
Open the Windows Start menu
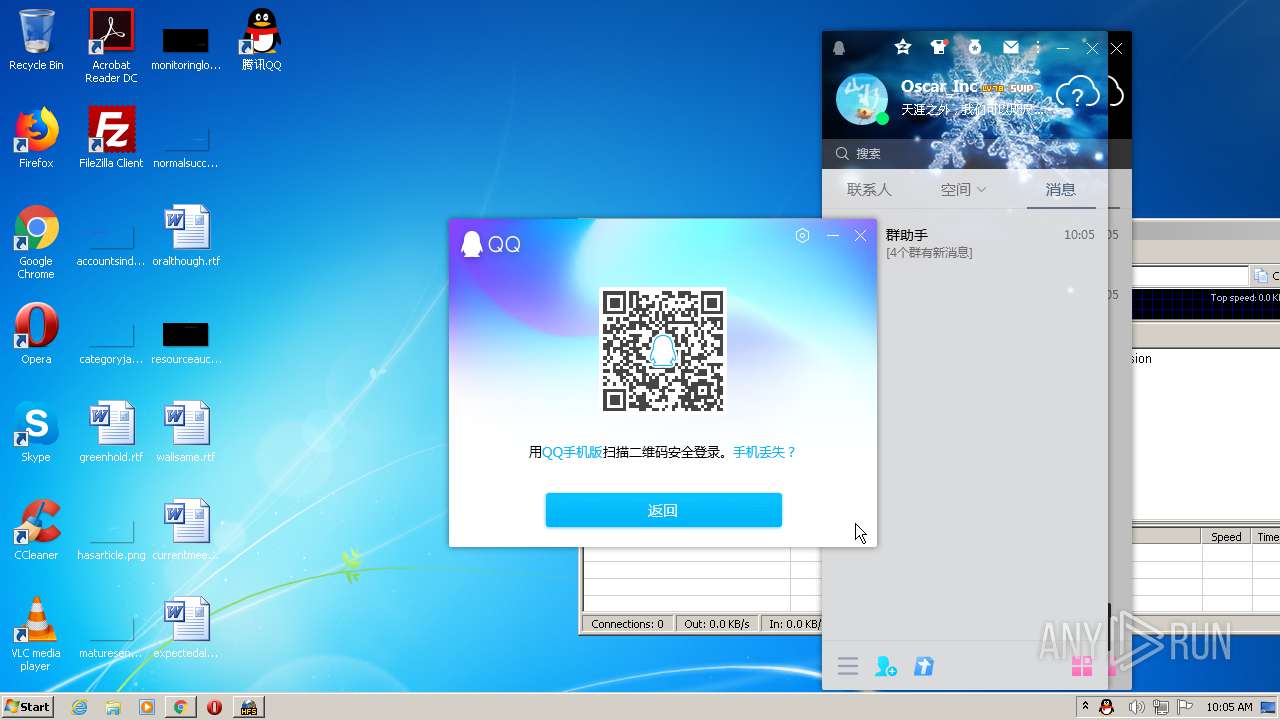28,706
